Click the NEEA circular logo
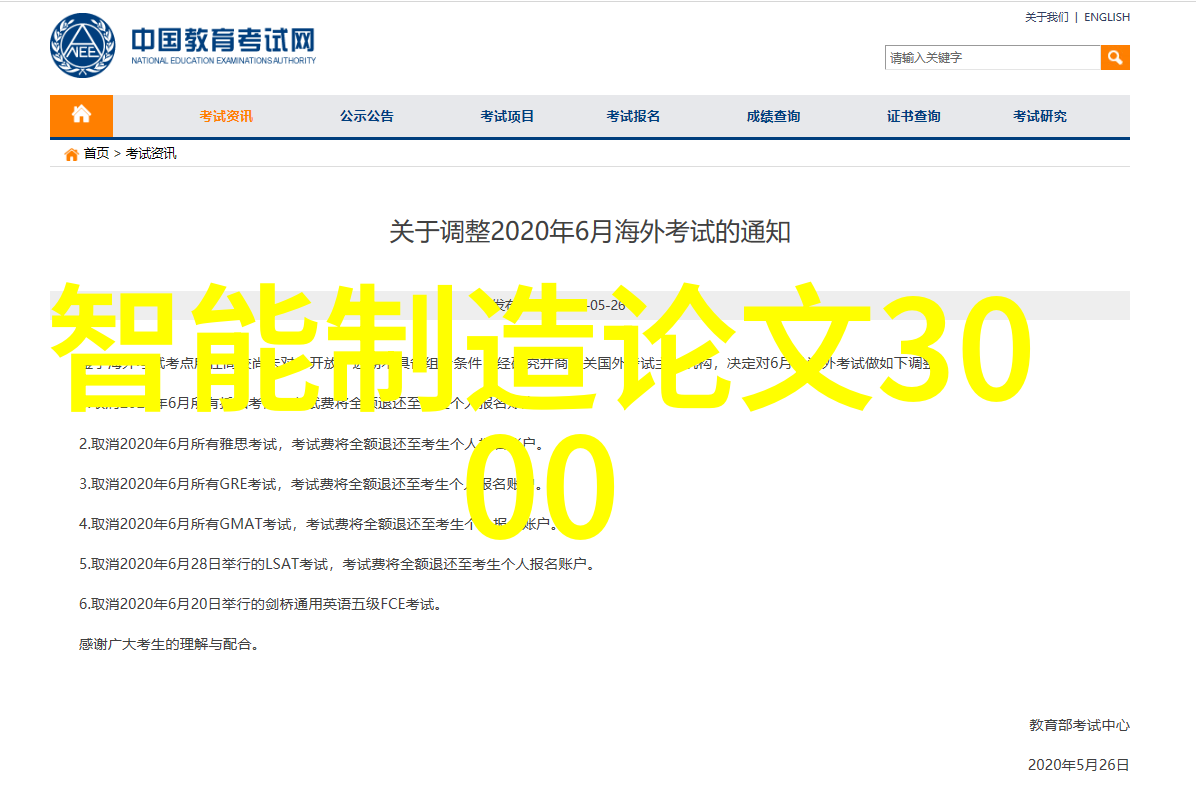The width and height of the screenshot is (1196, 800). tap(82, 46)
